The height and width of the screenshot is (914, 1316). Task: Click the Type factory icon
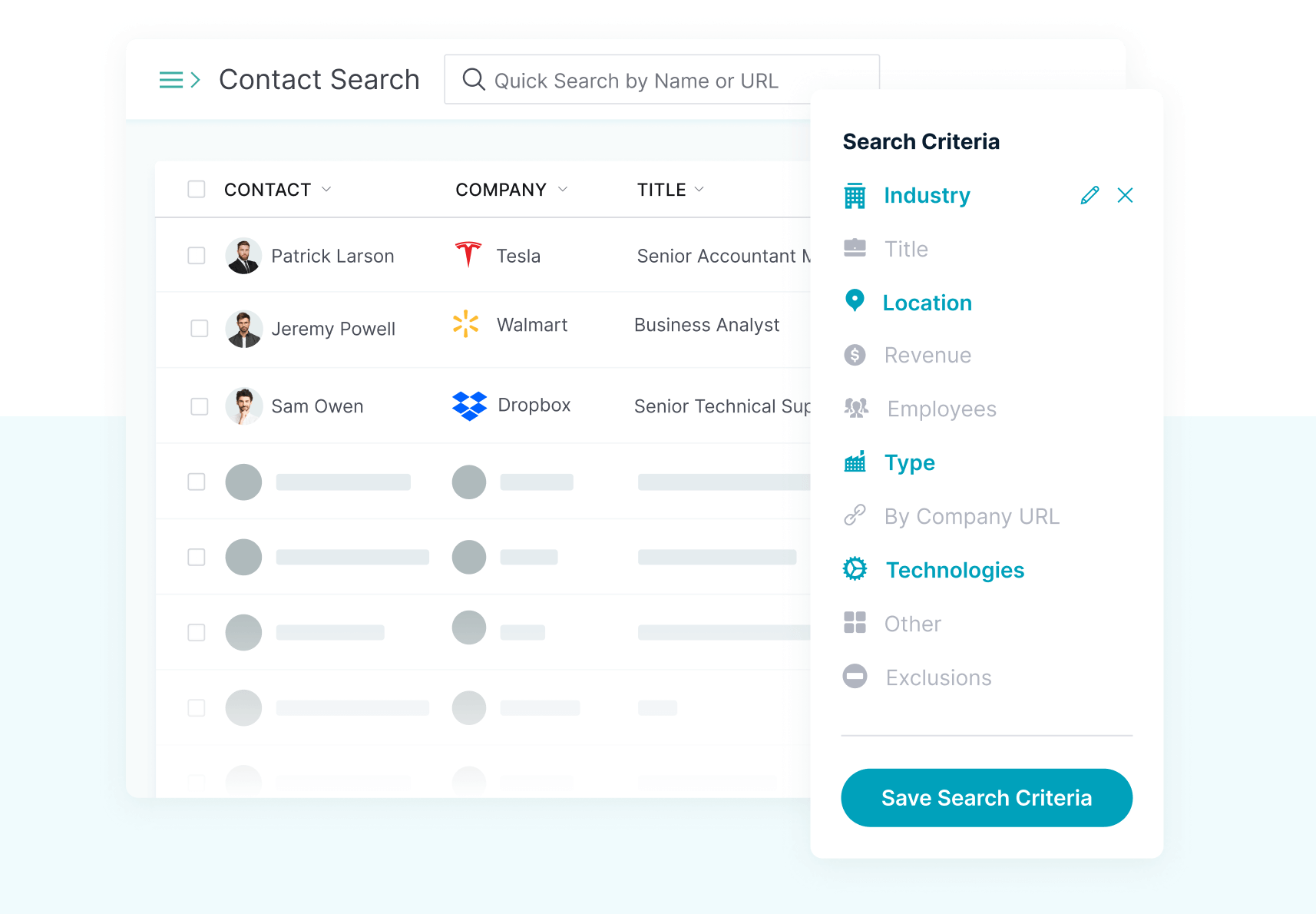pos(855,462)
